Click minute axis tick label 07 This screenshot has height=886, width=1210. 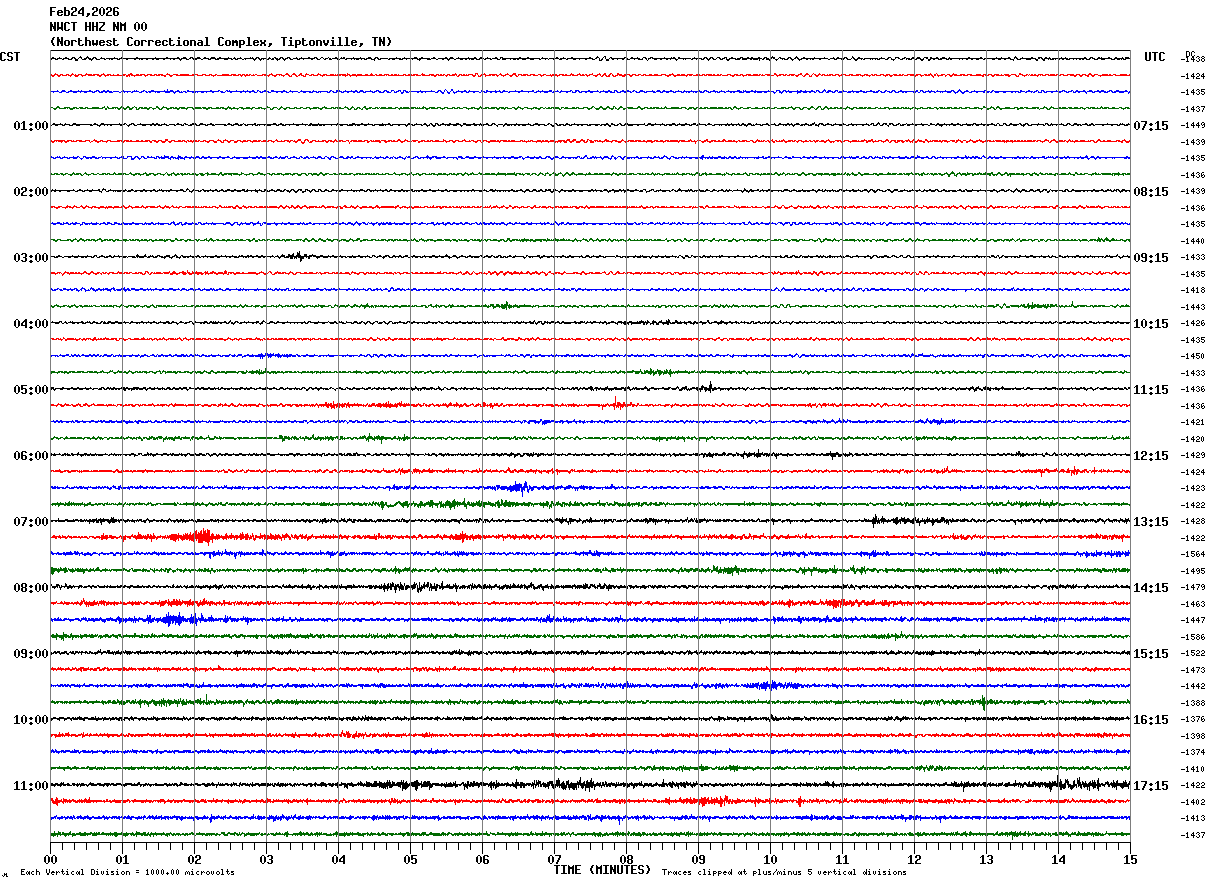554,859
